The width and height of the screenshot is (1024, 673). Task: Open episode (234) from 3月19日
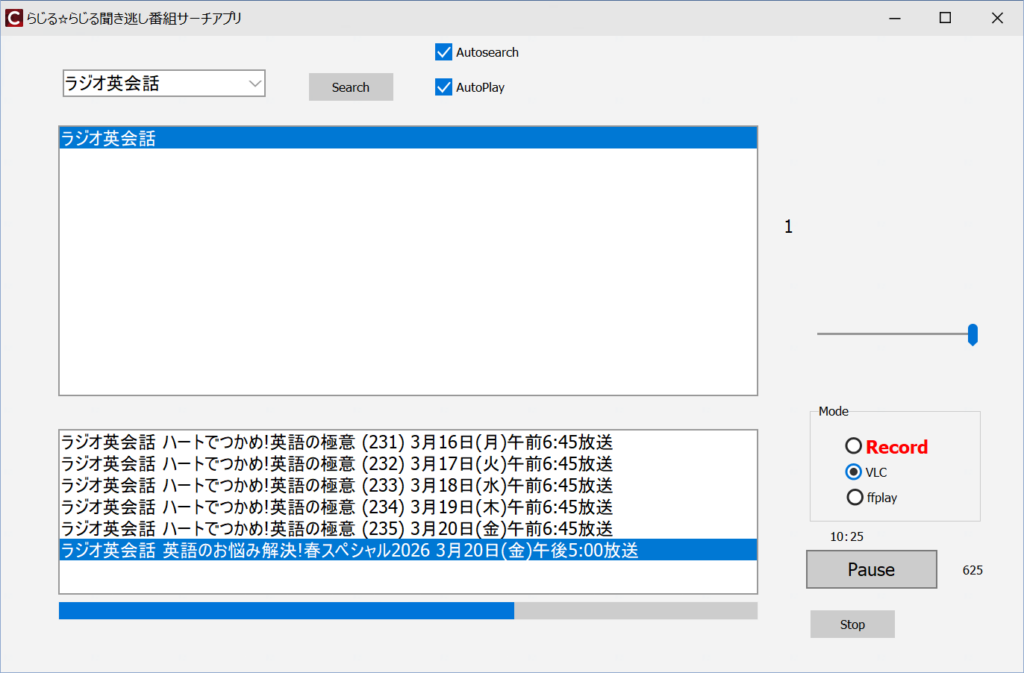(x=336, y=507)
